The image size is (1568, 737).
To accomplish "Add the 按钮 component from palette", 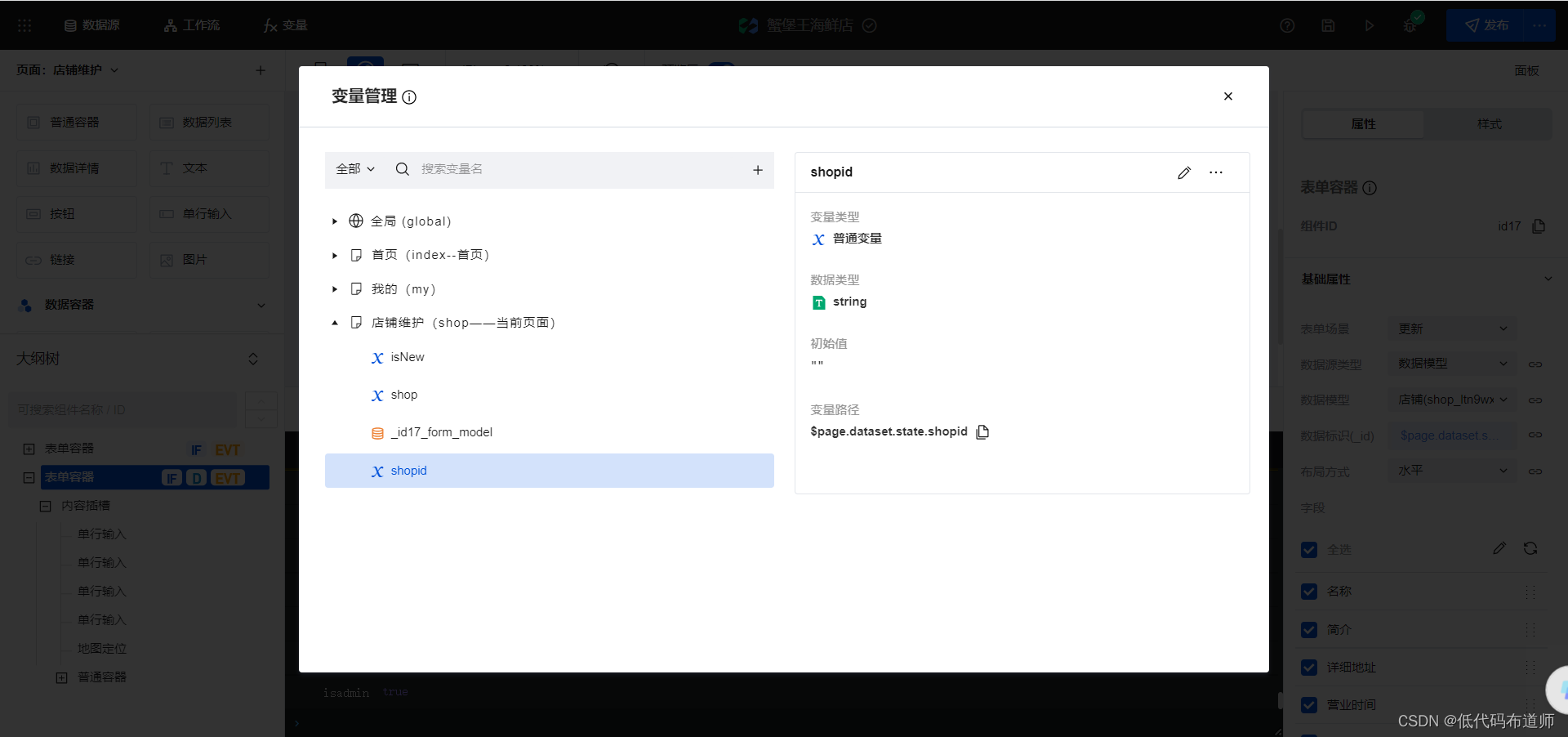I will click(77, 214).
